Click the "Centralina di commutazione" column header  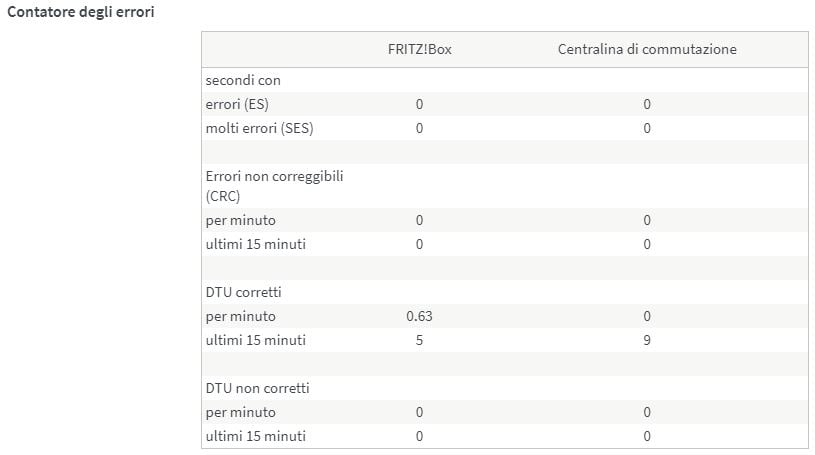pyautogui.click(x=647, y=49)
